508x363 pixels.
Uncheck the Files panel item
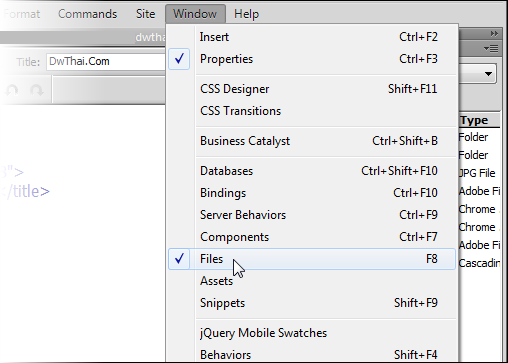312,259
